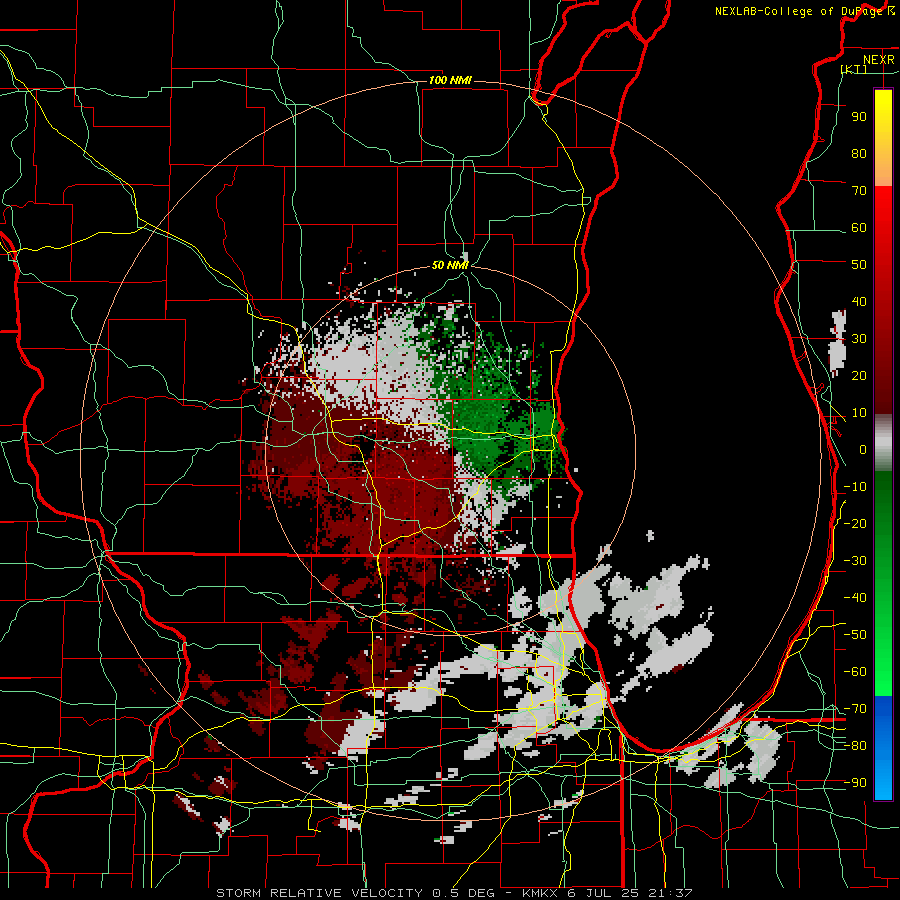Click the STORM RELATIVE VELOCITY caption text

coord(319,893)
